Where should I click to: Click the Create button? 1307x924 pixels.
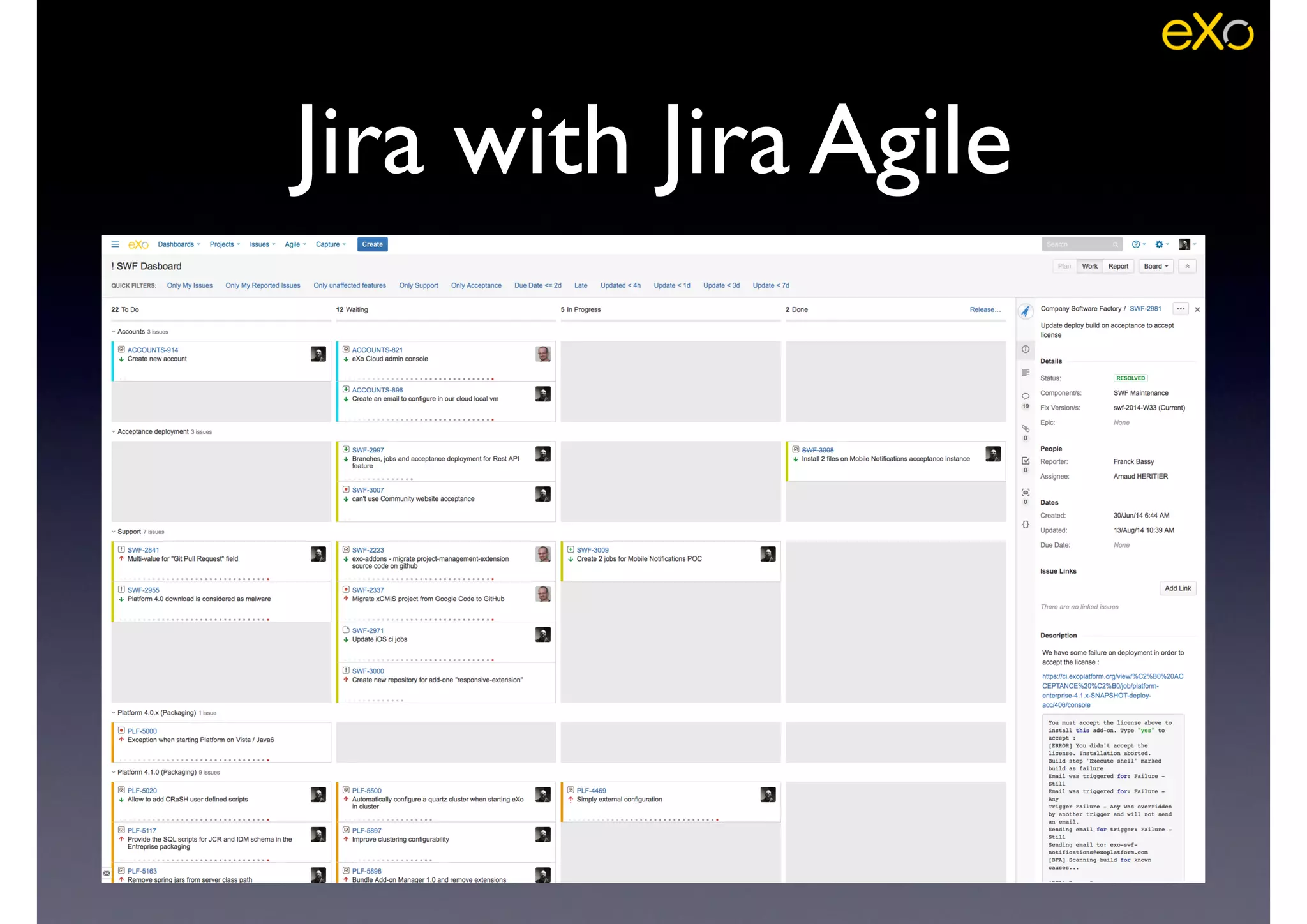pyautogui.click(x=373, y=244)
